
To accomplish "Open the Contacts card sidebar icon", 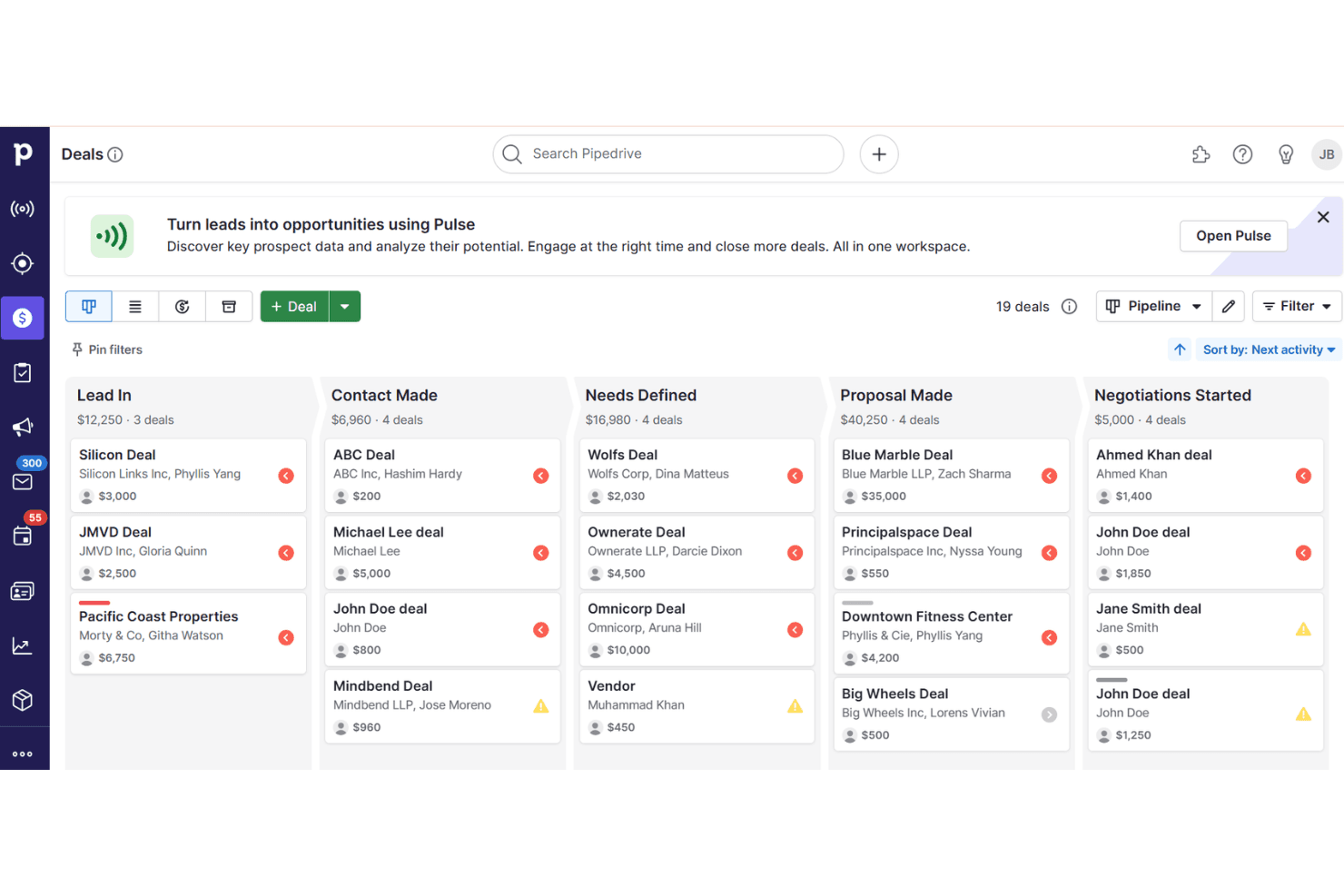I will pos(23,591).
